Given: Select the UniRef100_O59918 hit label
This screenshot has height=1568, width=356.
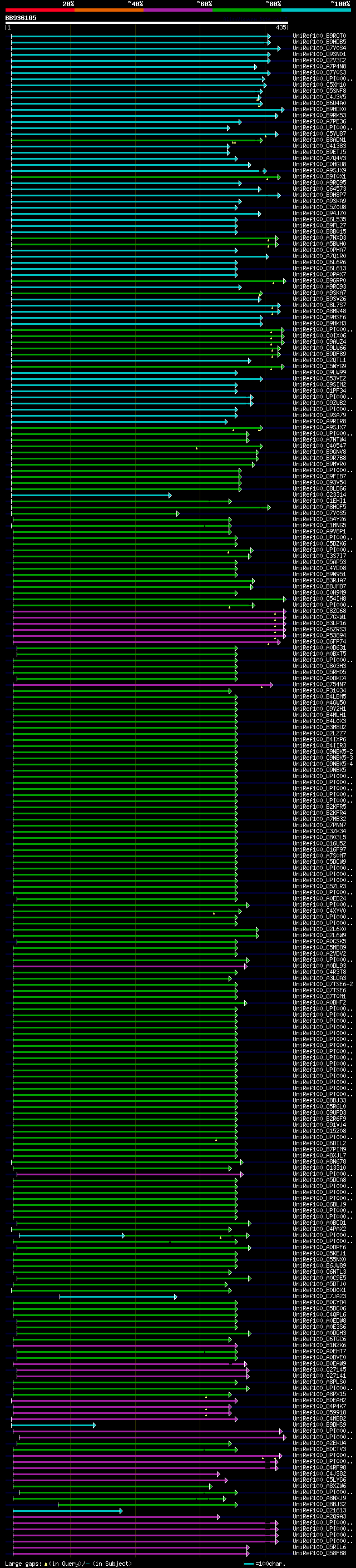Looking at the screenshot, I should (319, 1412).
